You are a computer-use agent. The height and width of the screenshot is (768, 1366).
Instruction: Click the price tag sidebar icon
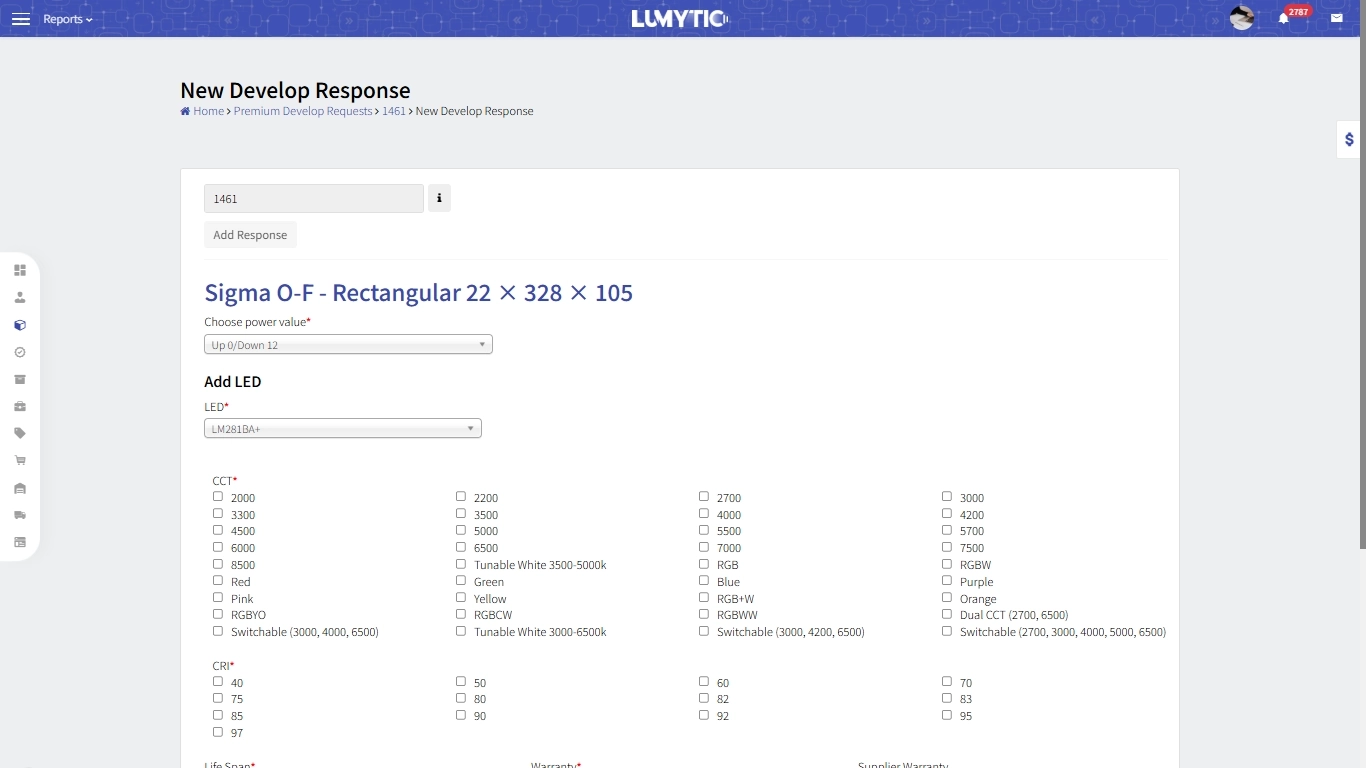pyautogui.click(x=20, y=434)
